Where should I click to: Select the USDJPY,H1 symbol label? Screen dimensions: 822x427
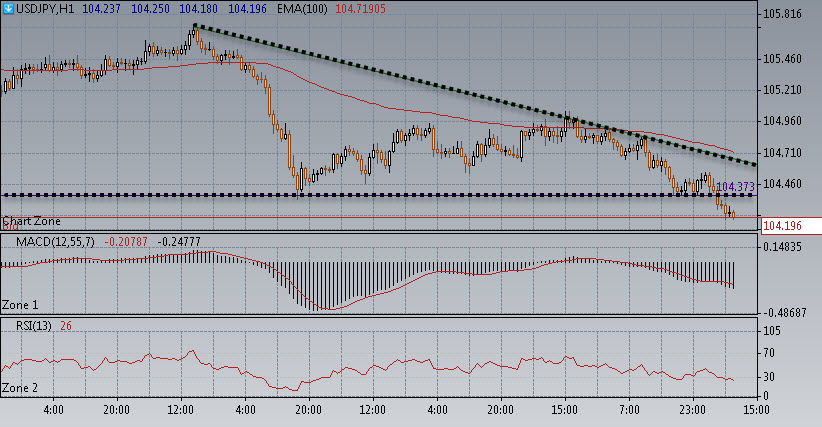point(45,9)
